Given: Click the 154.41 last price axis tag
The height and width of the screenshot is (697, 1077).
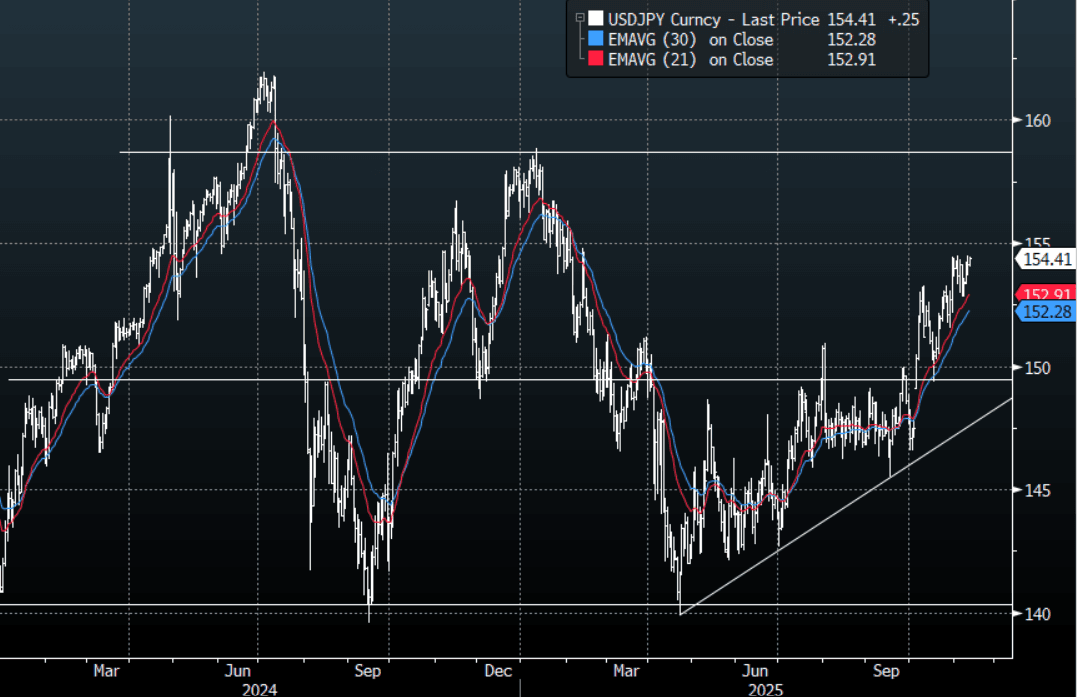Looking at the screenshot, I should (1046, 259).
